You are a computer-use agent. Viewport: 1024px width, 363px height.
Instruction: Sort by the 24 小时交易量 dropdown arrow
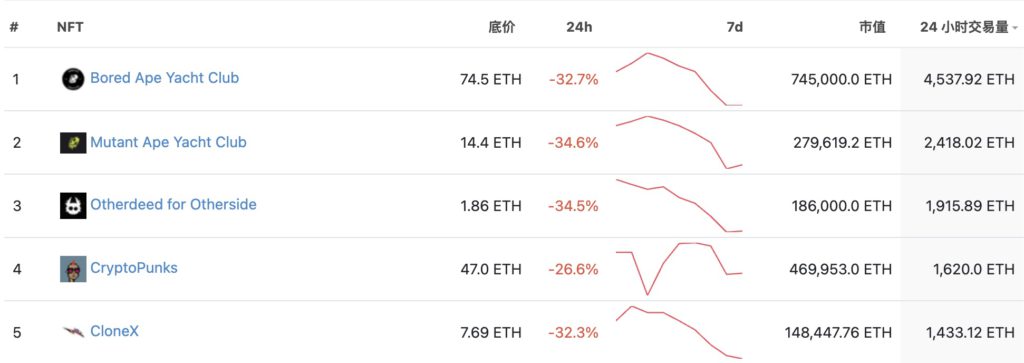point(1015,28)
